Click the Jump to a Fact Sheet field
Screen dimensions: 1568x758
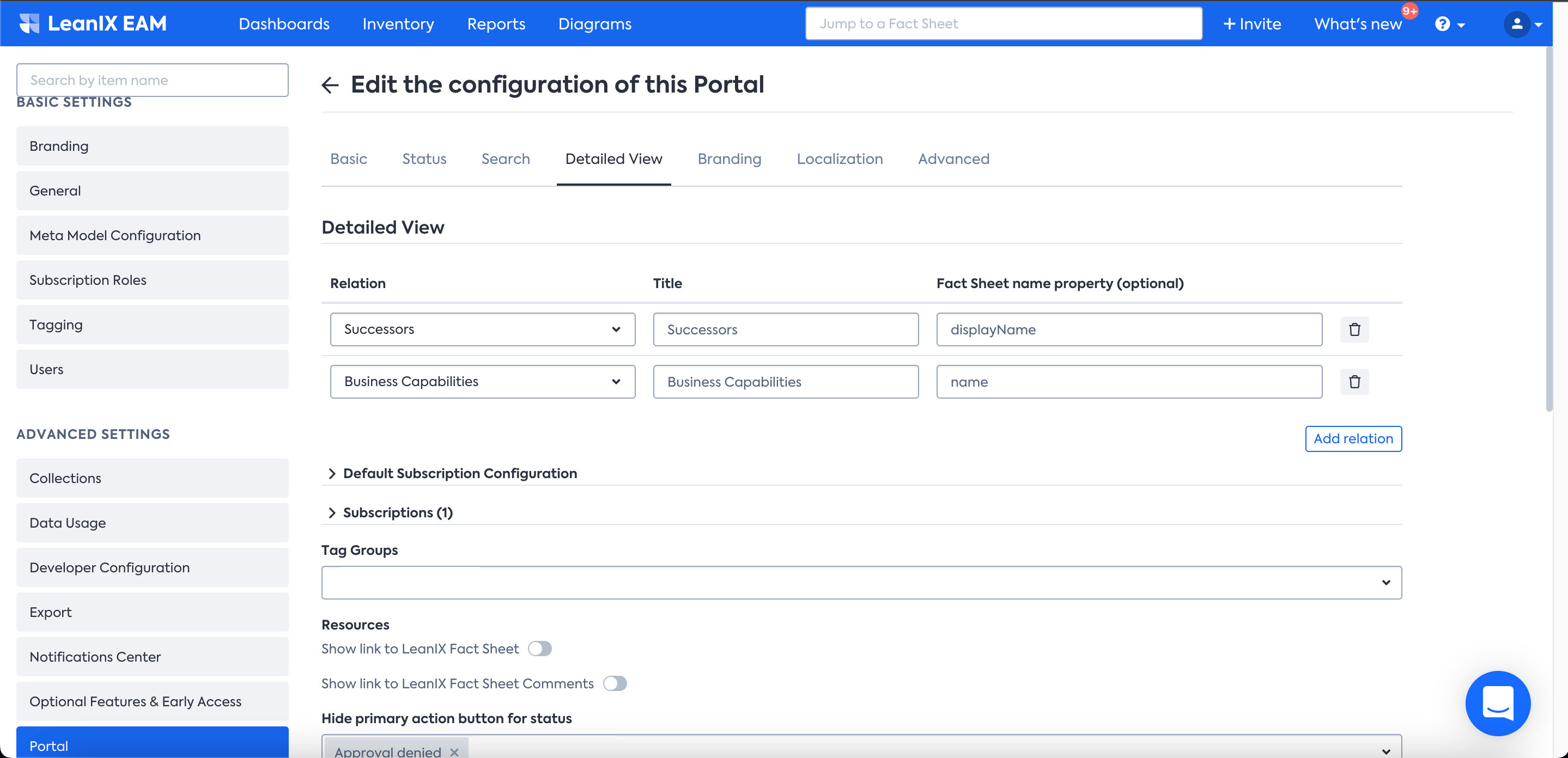click(1003, 24)
